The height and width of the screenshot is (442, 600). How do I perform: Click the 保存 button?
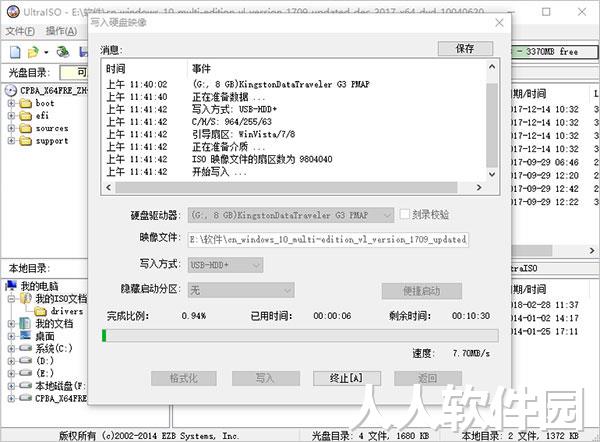[465, 49]
